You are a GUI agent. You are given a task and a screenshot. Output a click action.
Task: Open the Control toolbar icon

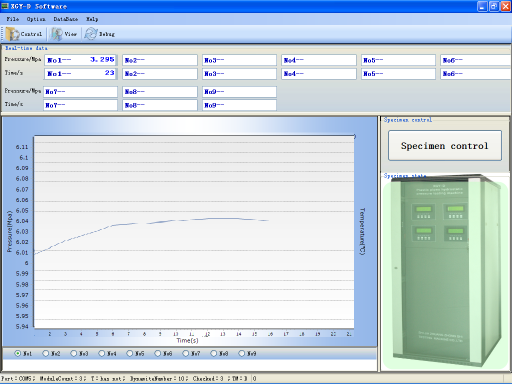[x=12, y=34]
